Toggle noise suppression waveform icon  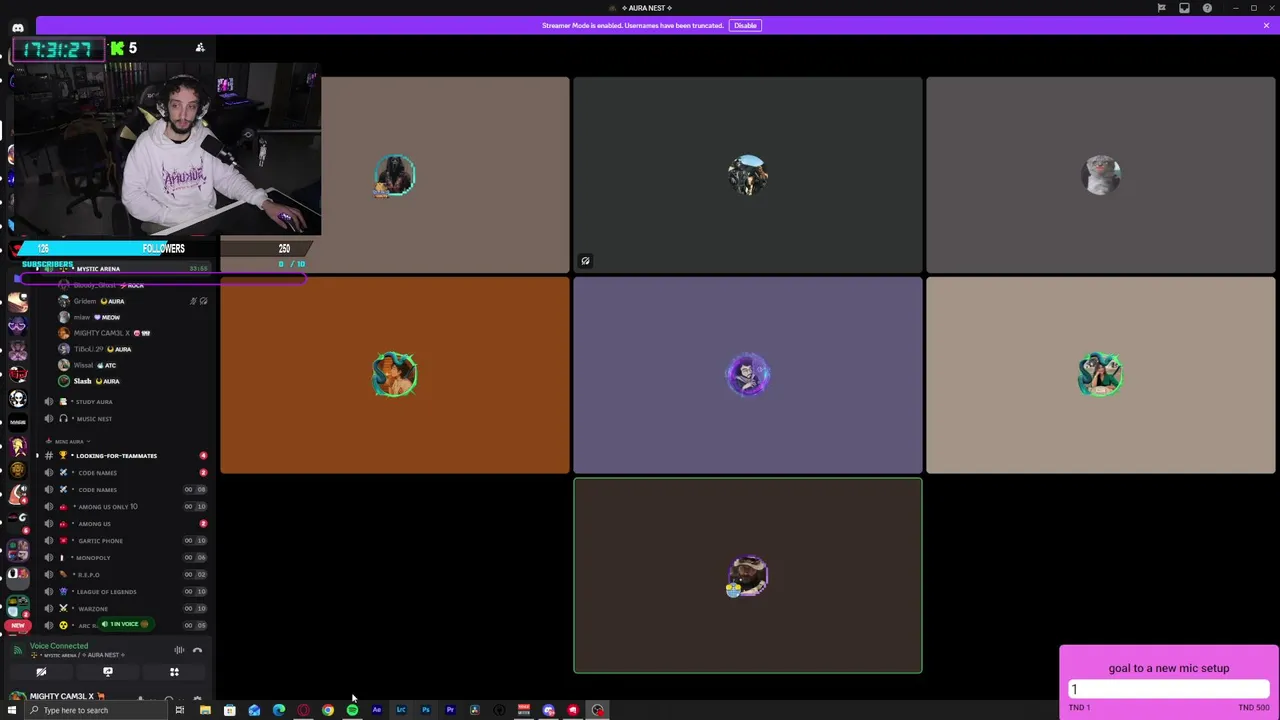point(179,650)
